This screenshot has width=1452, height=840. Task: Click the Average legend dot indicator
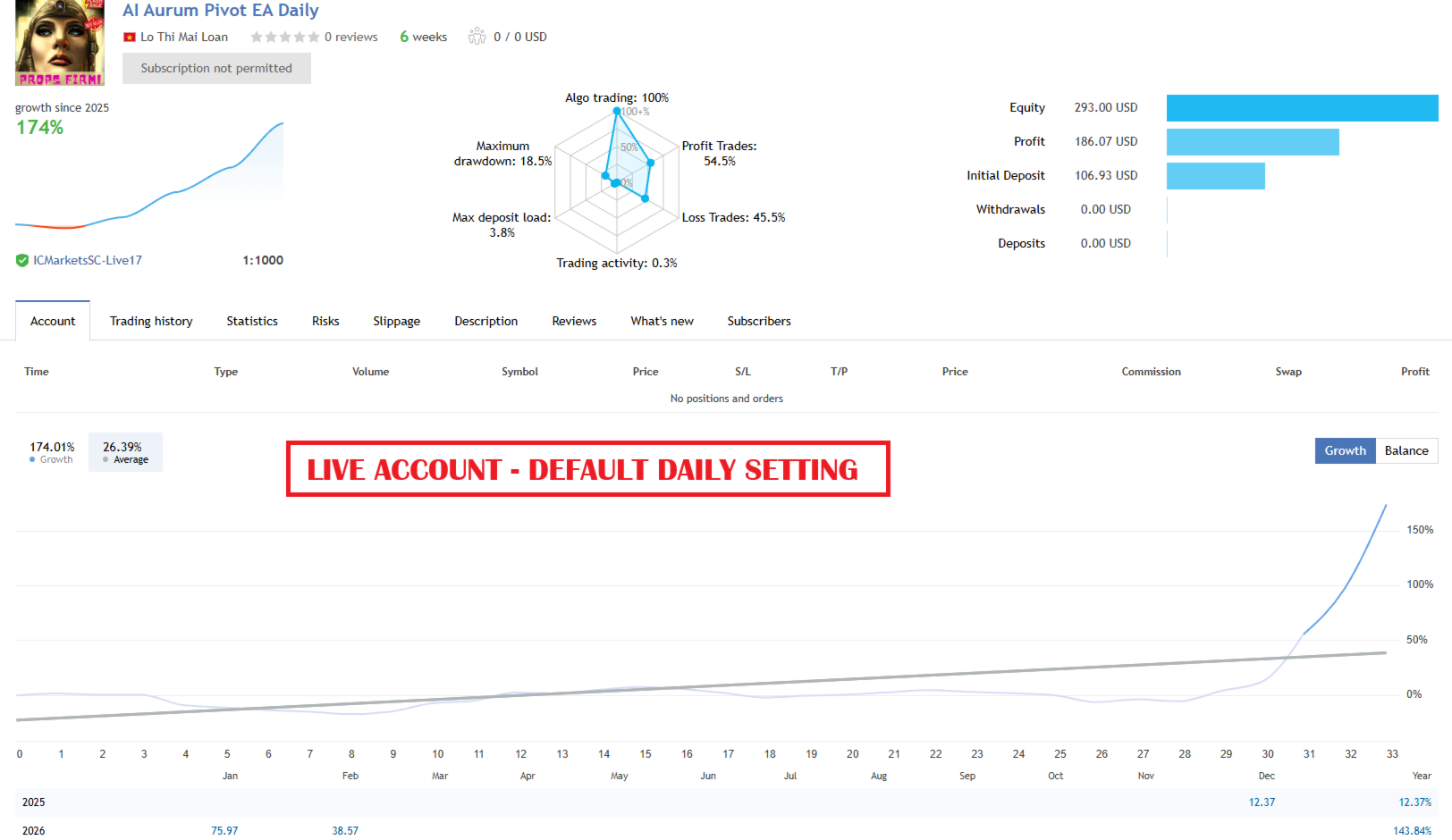pyautogui.click(x=106, y=459)
